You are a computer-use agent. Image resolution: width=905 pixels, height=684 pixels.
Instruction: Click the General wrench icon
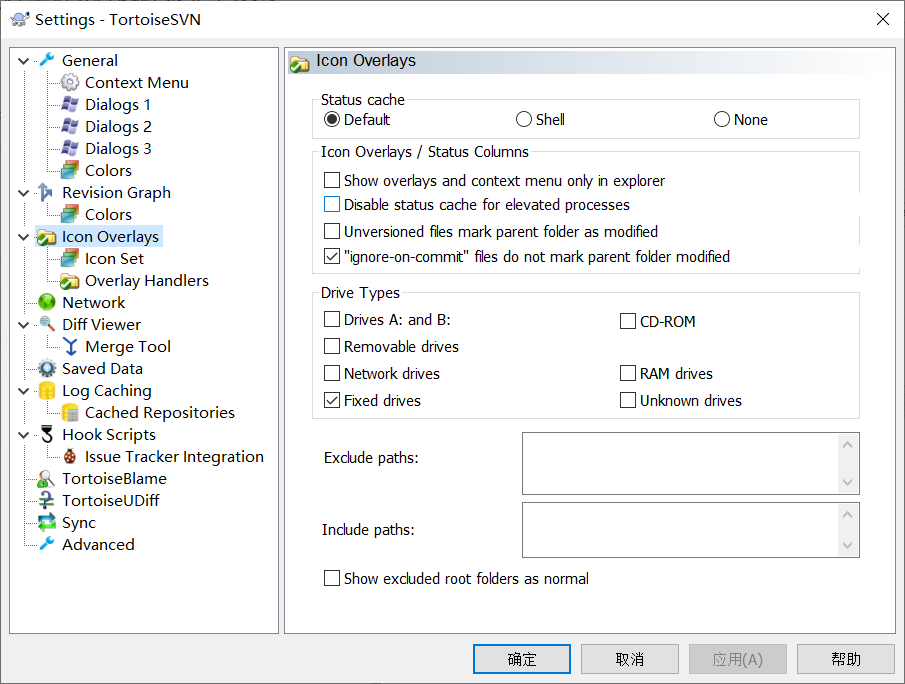tap(47, 60)
